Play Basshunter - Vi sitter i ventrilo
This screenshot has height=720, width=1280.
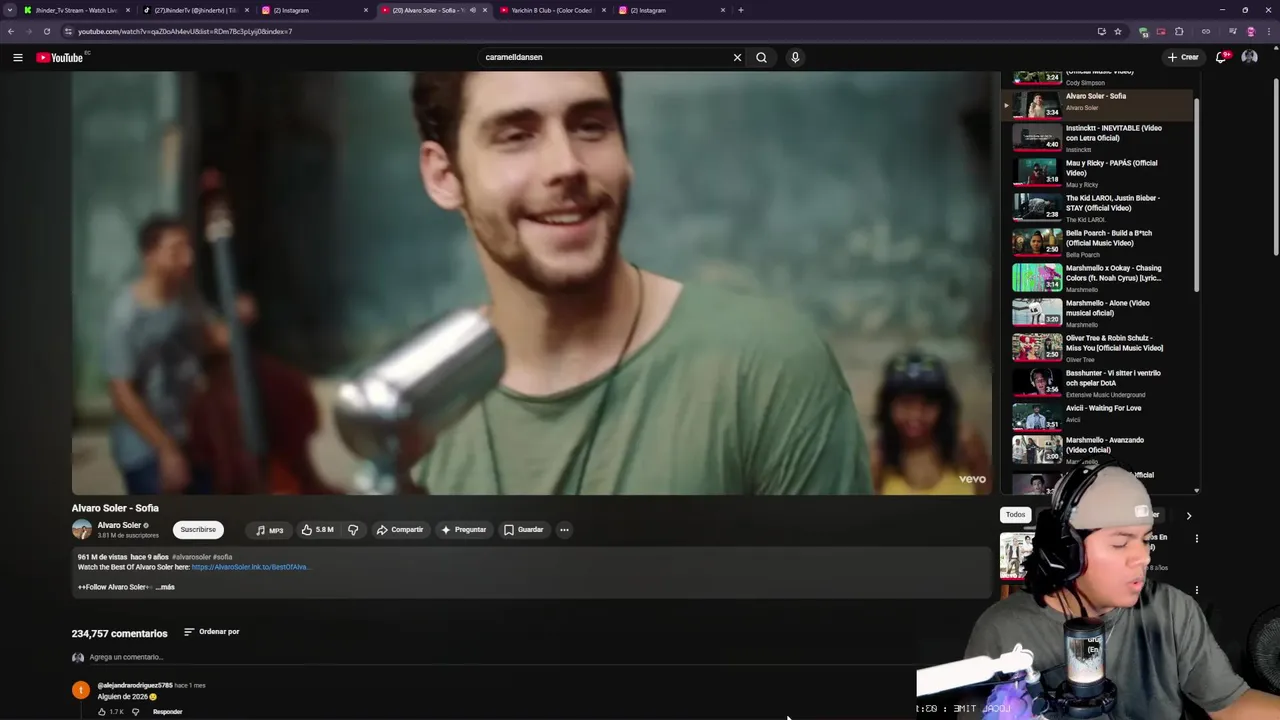coord(1098,383)
